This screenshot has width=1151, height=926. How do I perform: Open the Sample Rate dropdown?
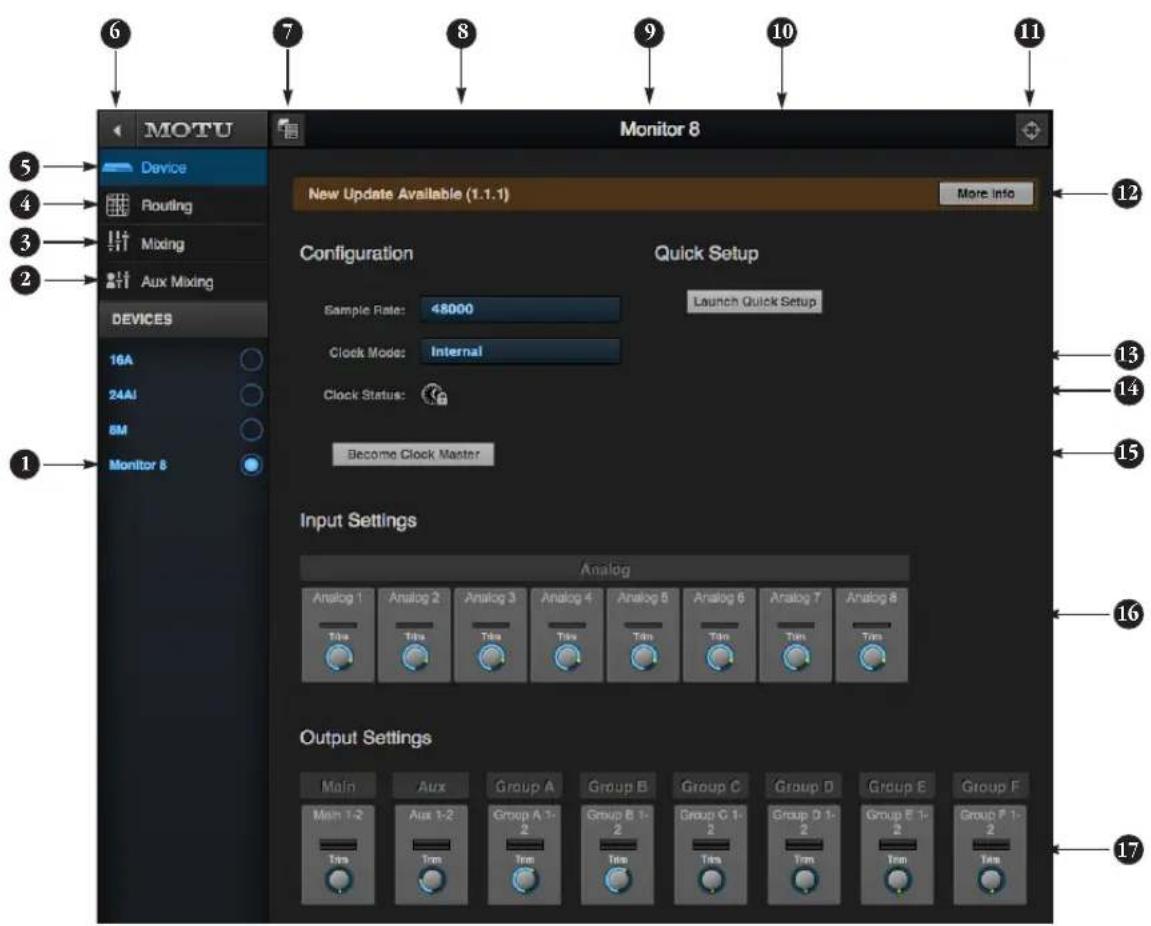click(x=520, y=309)
